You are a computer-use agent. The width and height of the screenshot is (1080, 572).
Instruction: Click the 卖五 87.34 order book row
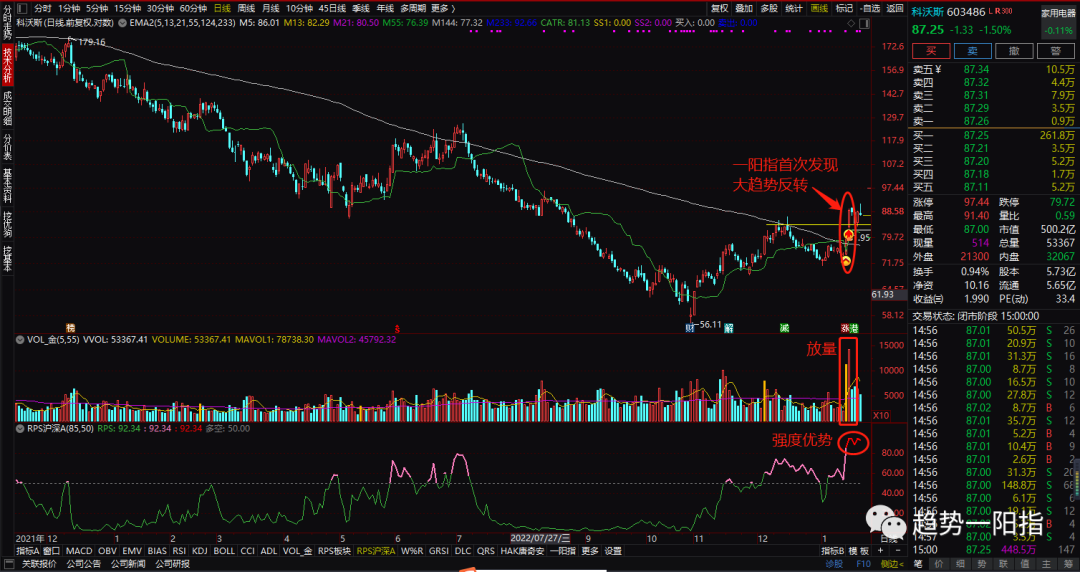click(x=993, y=70)
